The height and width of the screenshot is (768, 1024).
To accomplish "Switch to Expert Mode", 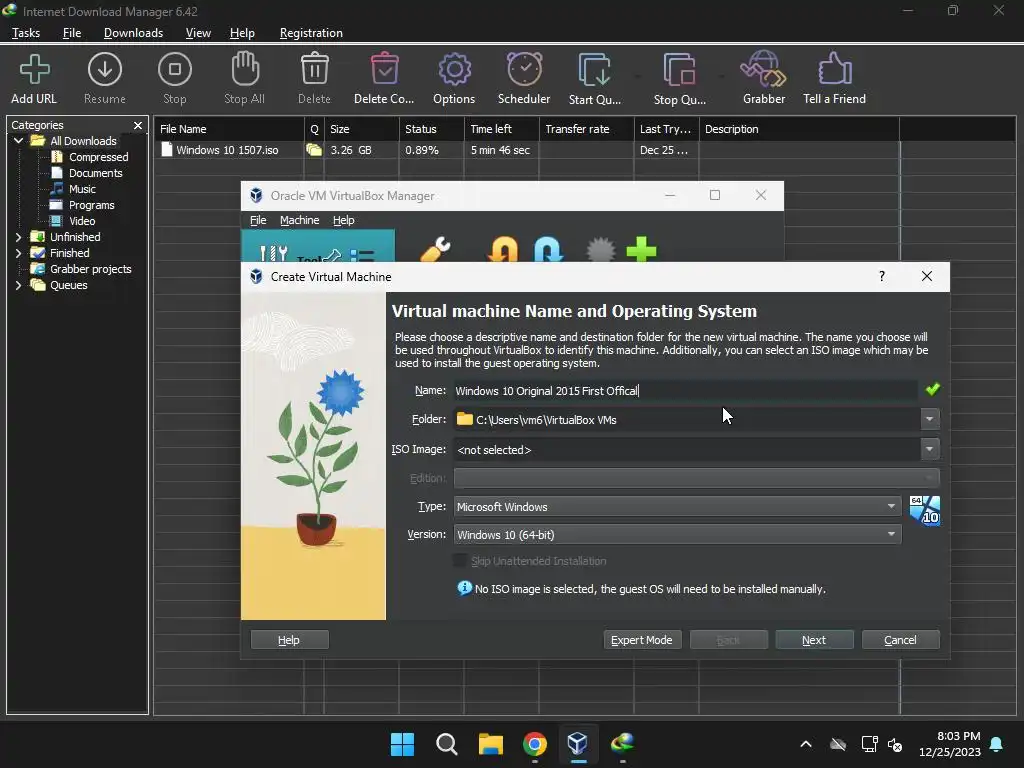I will pyautogui.click(x=641, y=640).
